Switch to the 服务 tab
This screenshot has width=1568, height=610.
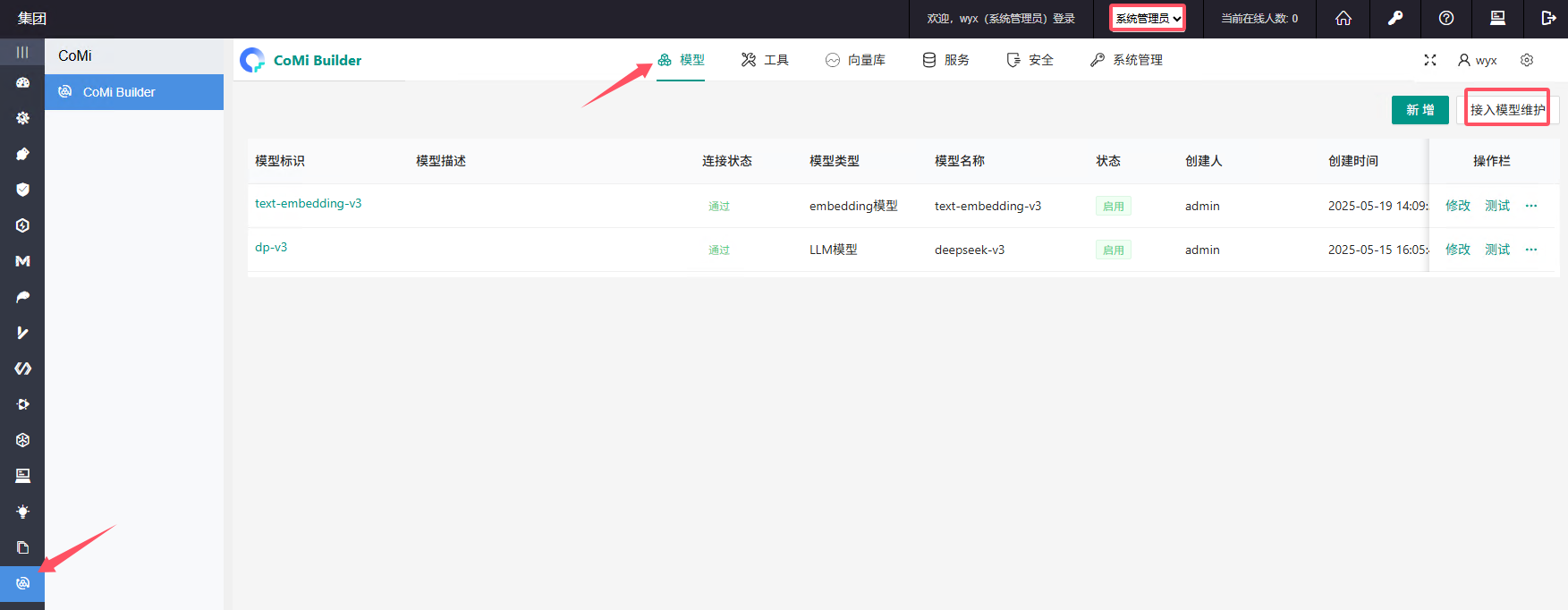coord(945,60)
